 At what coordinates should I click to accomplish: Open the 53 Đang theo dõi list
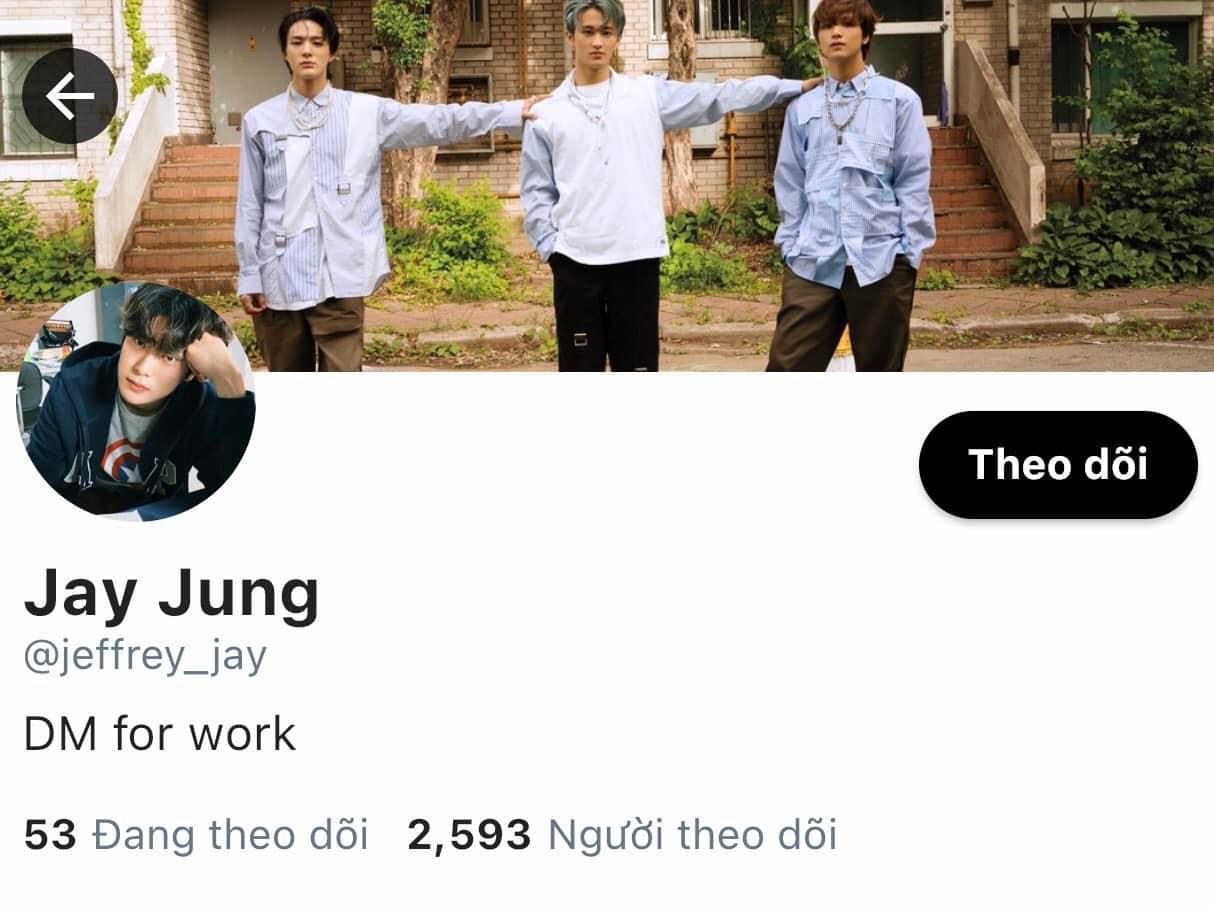196,835
